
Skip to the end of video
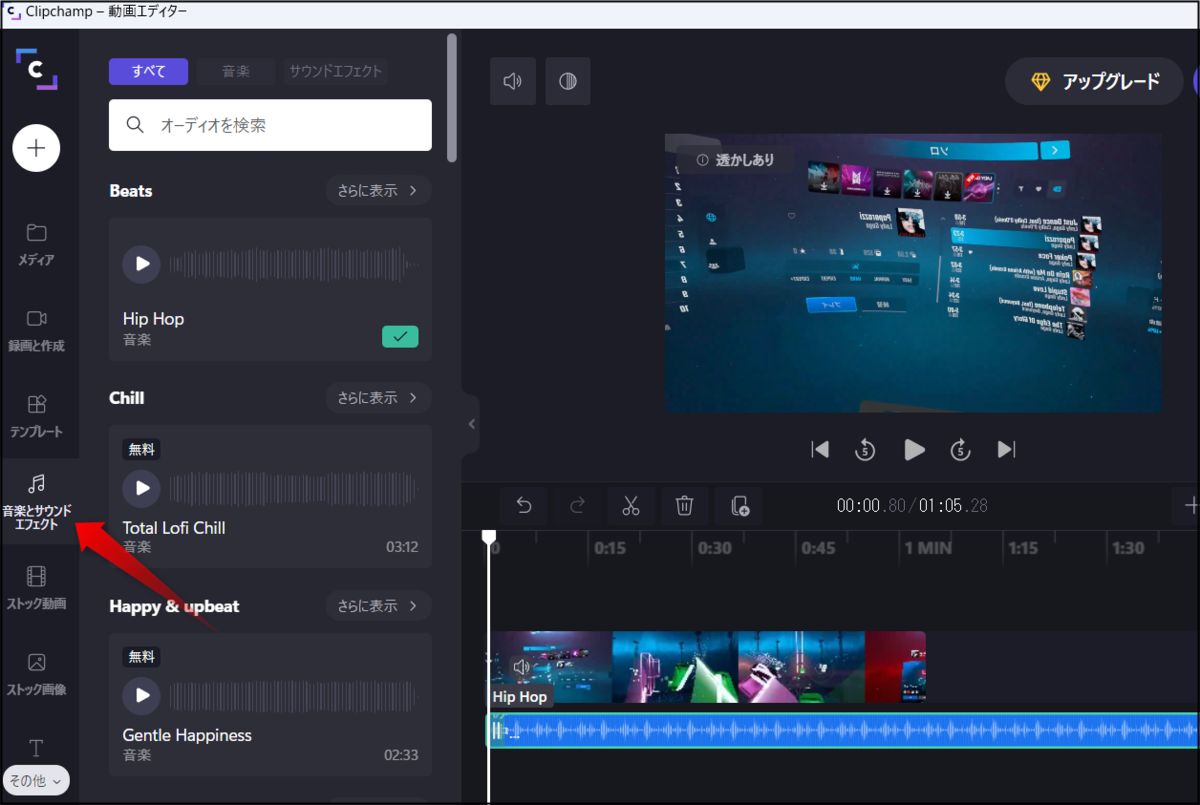point(1007,450)
